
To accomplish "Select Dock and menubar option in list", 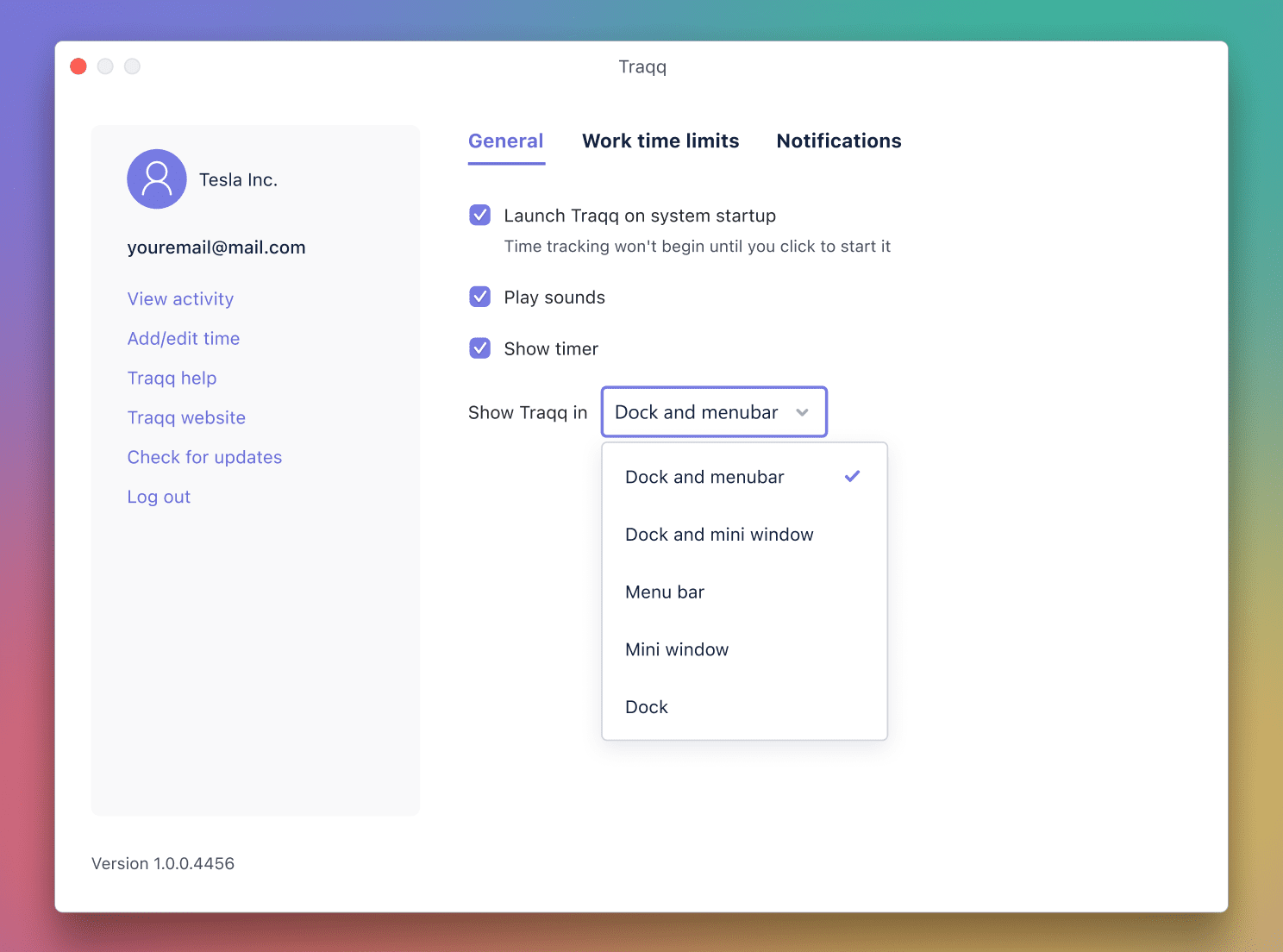I will click(x=744, y=477).
